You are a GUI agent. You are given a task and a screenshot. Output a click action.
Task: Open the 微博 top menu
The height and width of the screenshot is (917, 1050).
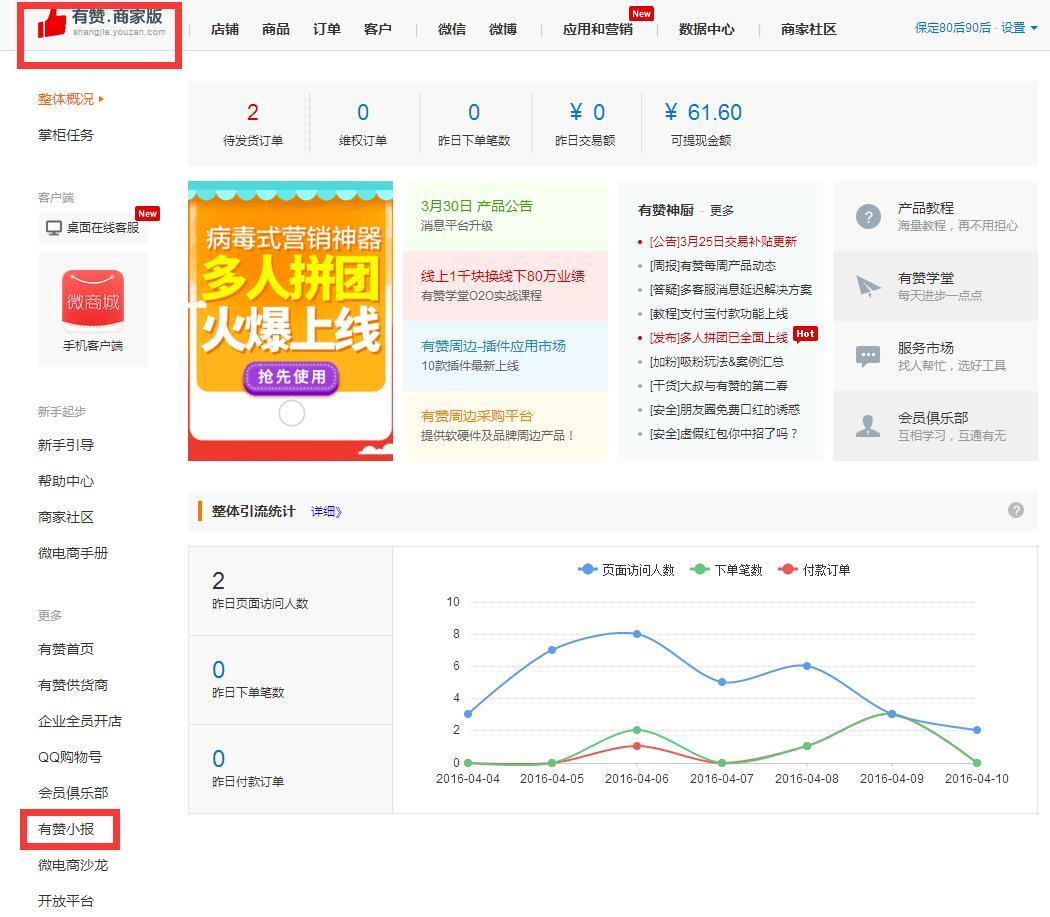[503, 29]
